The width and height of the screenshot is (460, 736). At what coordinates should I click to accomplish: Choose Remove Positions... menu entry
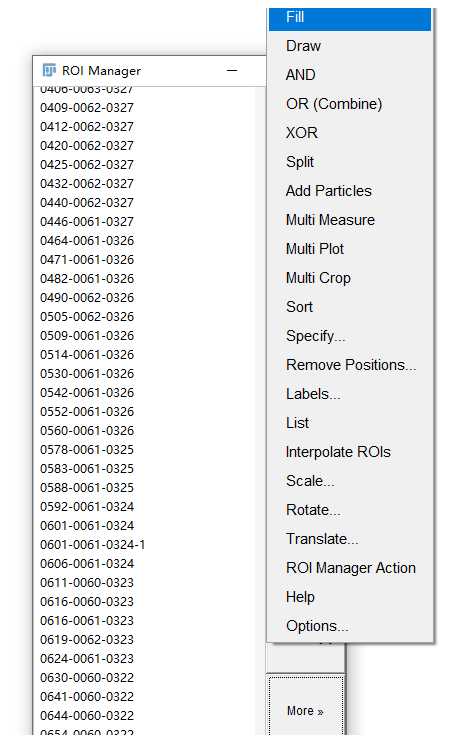click(350, 365)
